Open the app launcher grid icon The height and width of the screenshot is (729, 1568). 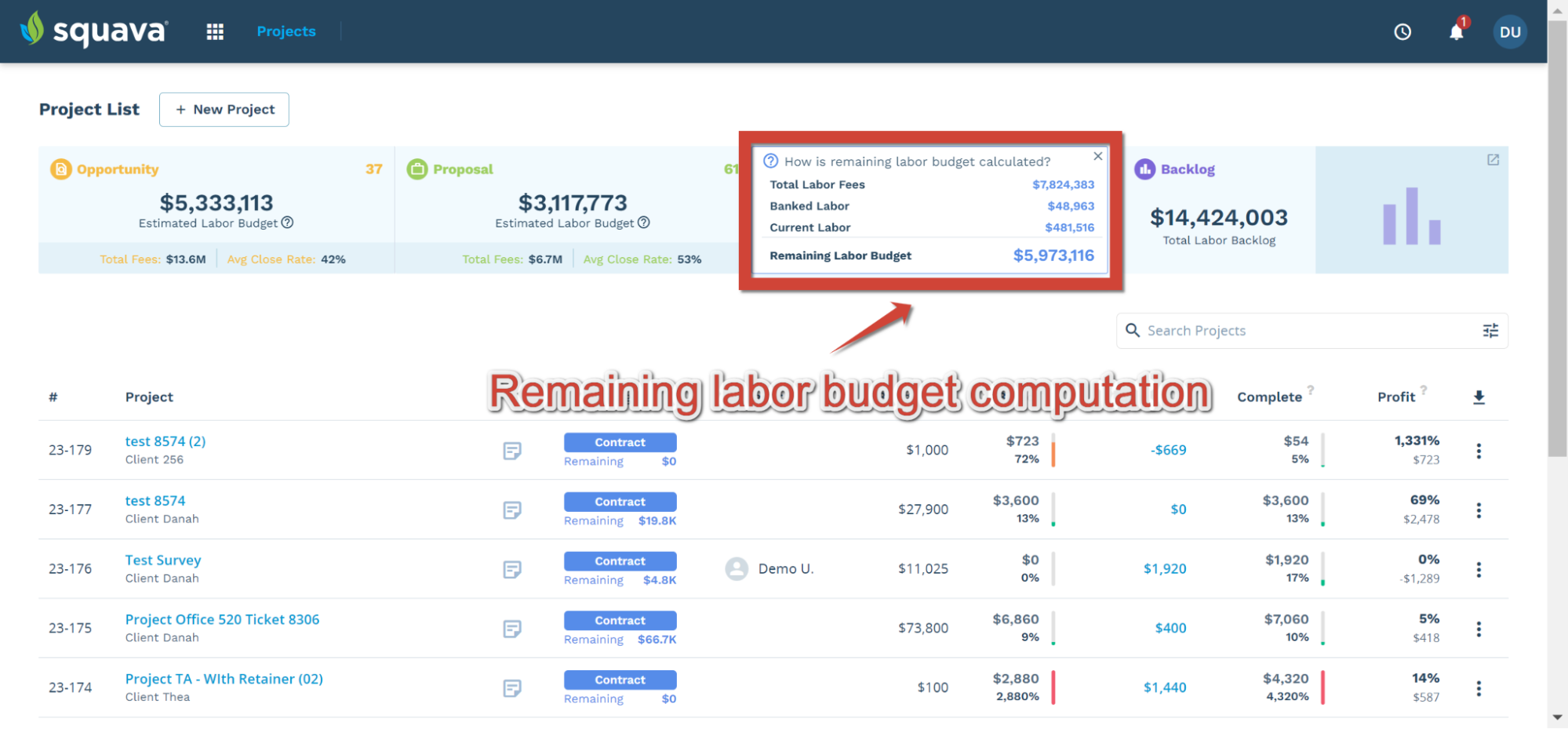tap(214, 31)
